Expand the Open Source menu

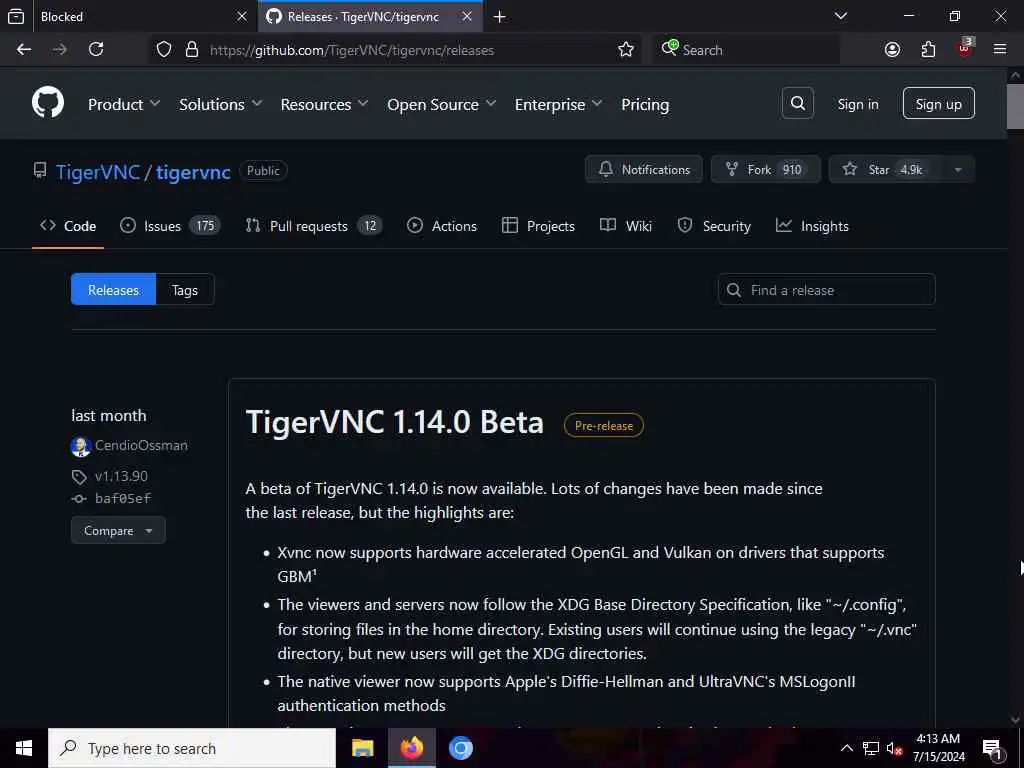(441, 104)
